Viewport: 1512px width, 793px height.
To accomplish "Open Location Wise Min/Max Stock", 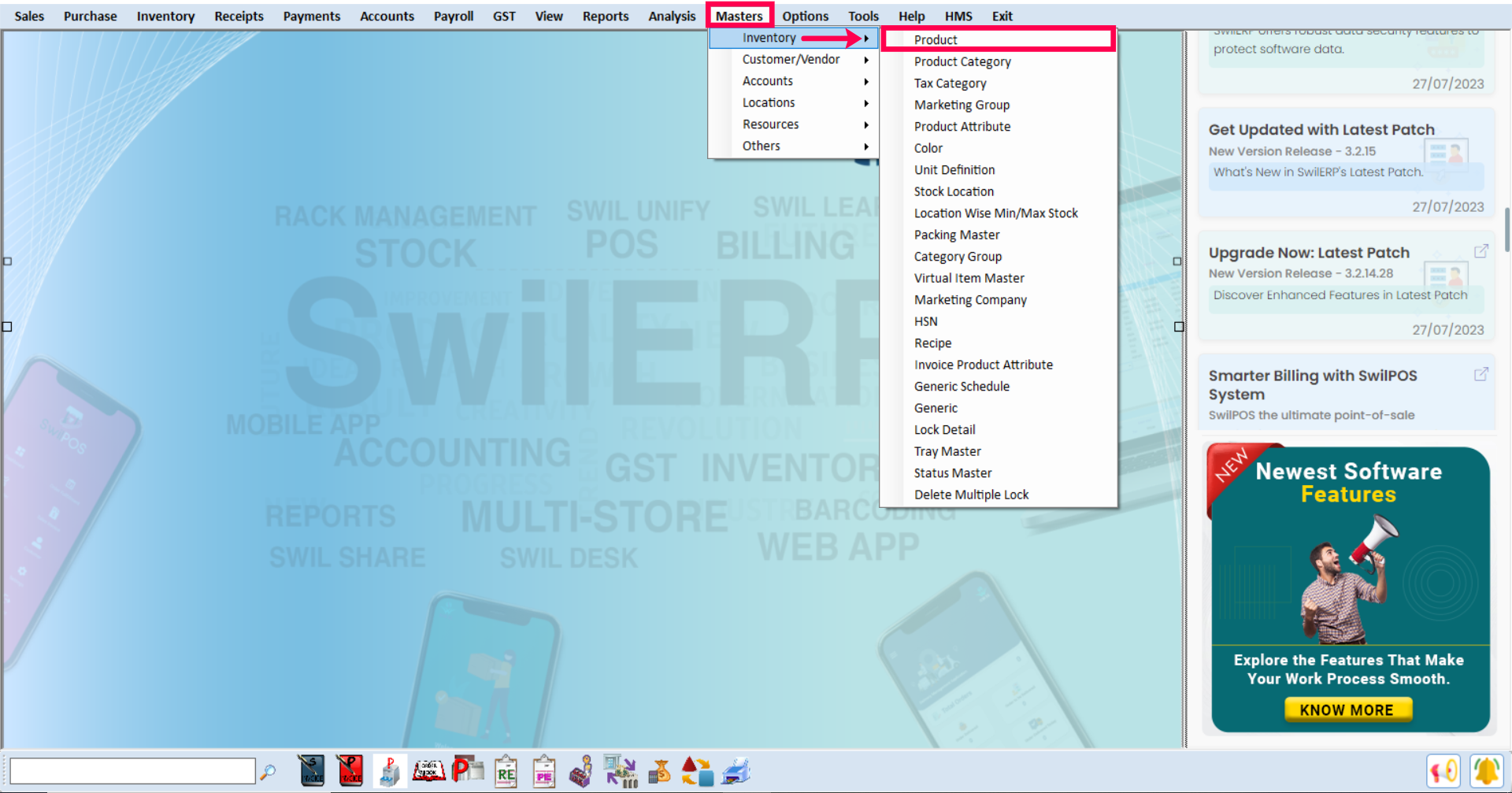I will coord(999,213).
